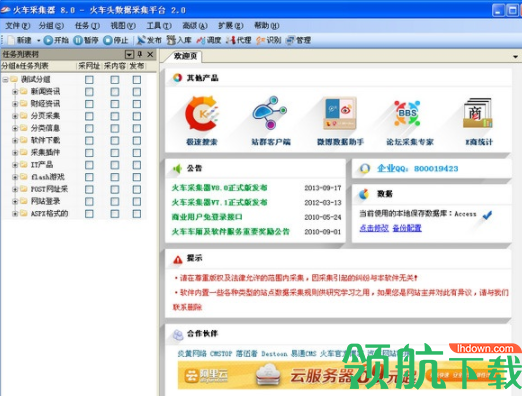Expand the 分页采集 folder node
Viewport: 522px width, 396px height.
click(x=15, y=116)
